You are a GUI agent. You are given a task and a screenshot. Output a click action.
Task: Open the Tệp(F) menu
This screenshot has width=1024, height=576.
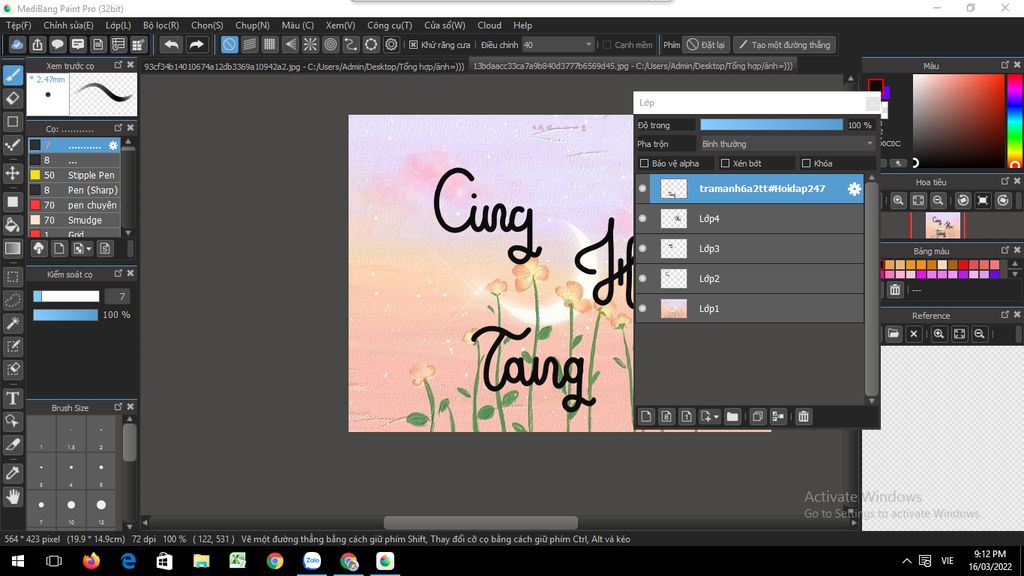tap(18, 25)
